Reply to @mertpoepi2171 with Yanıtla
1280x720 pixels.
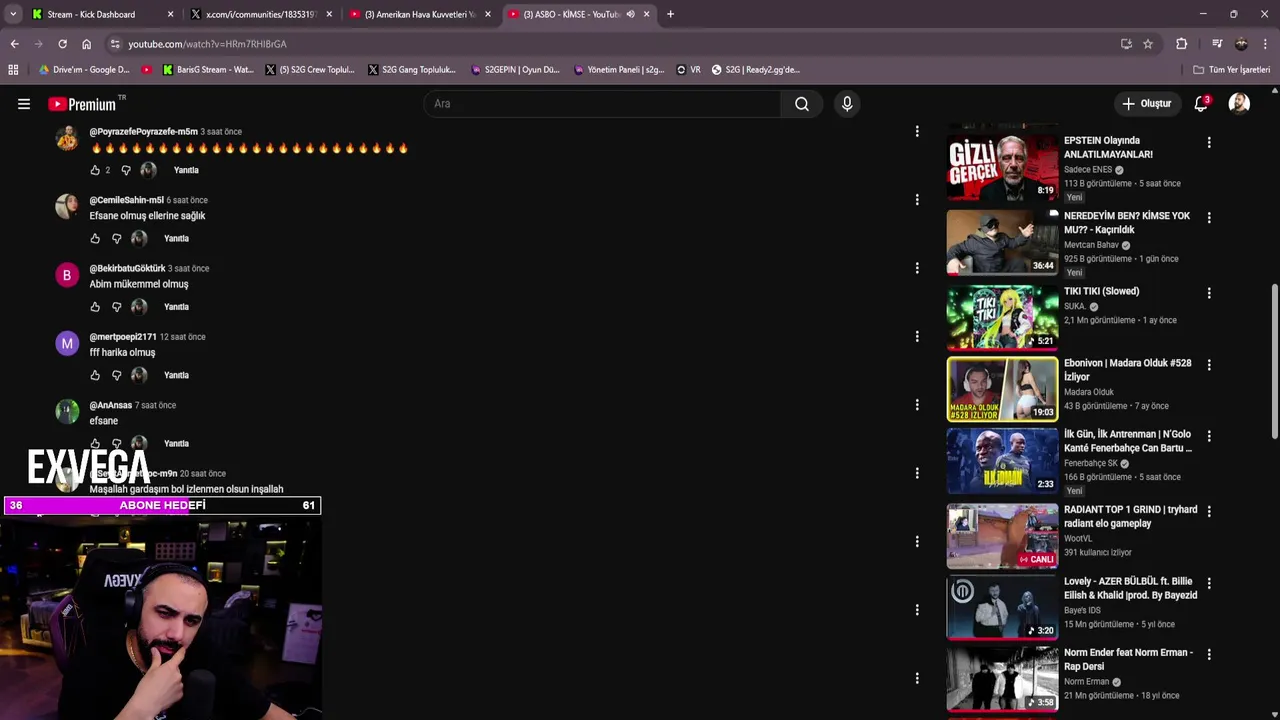176,375
